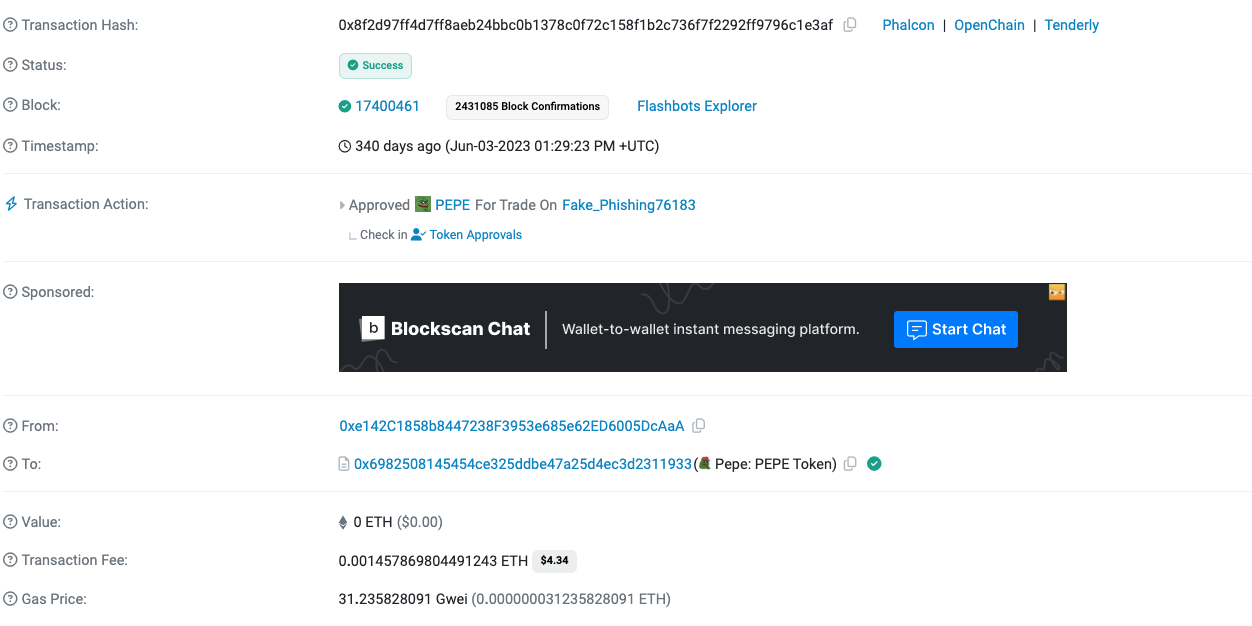The height and width of the screenshot is (626, 1252).
Task: Open the Fake_Phishing76183 address
Action: pyautogui.click(x=628, y=205)
